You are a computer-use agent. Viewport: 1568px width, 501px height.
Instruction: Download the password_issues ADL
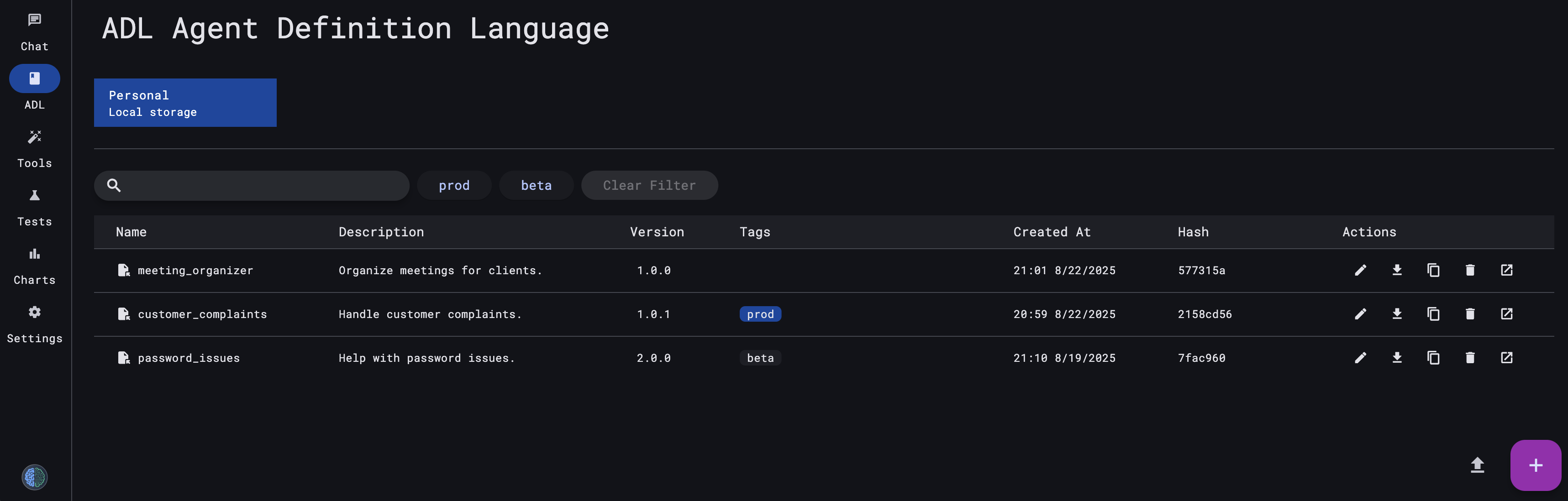(1397, 358)
